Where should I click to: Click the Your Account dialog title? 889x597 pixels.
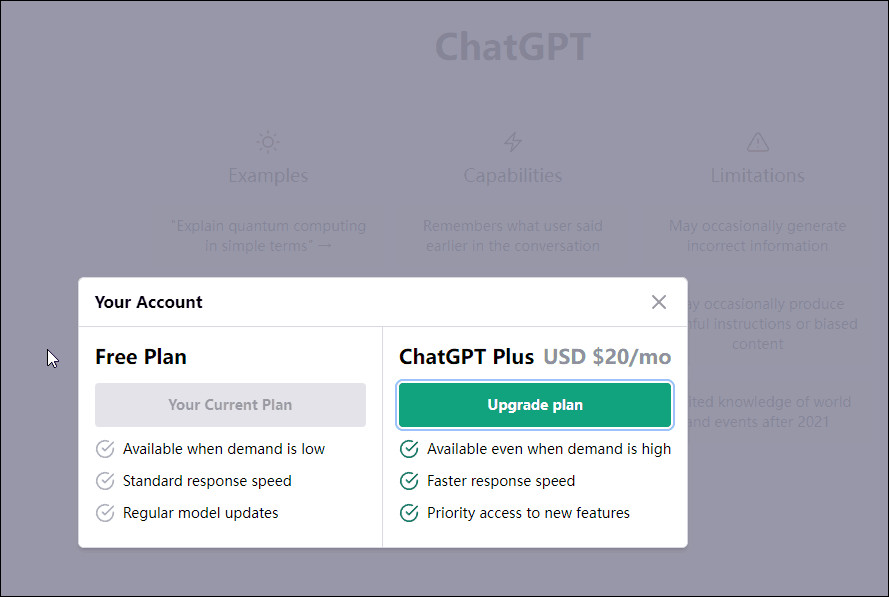click(149, 302)
